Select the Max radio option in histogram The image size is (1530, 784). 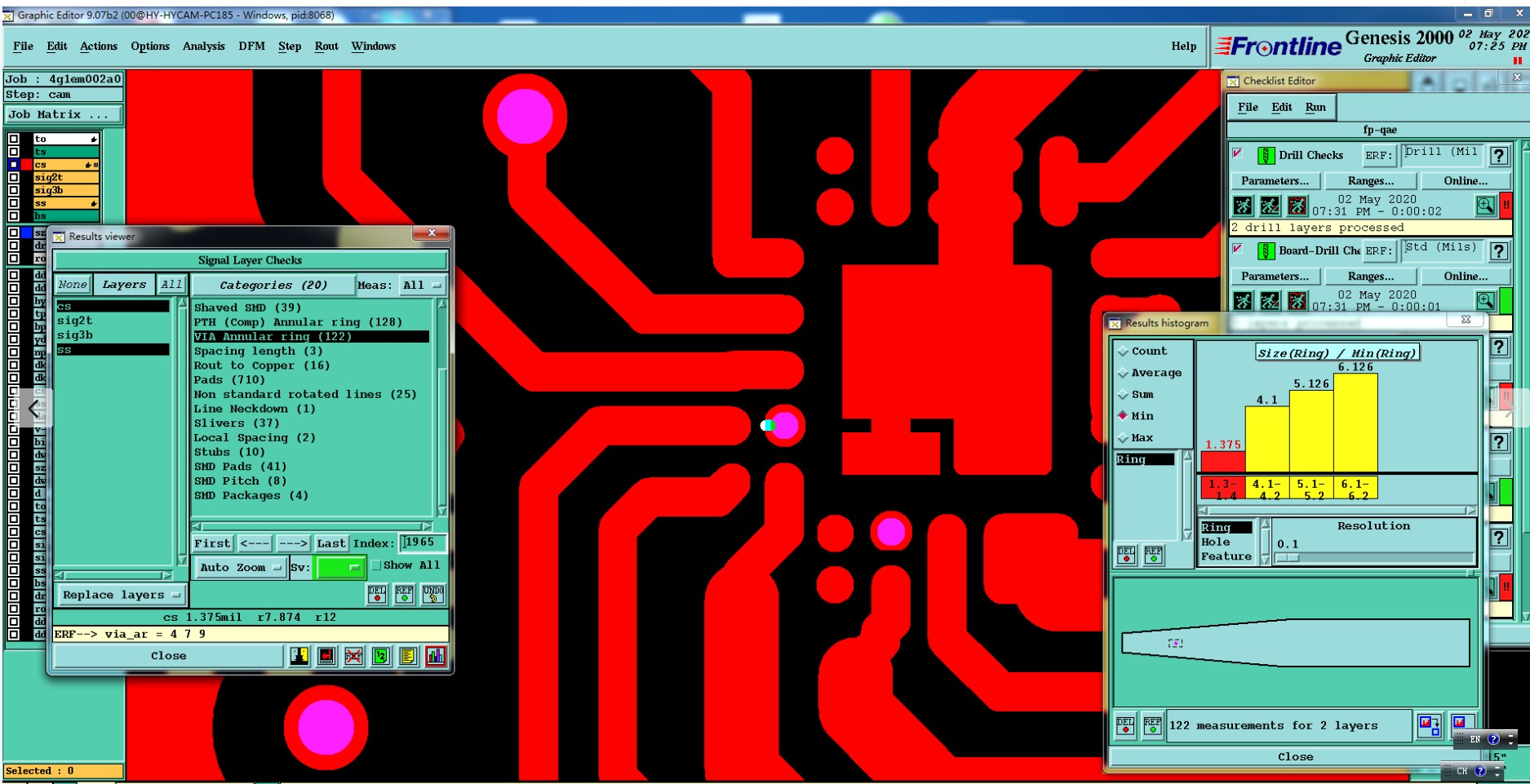(x=1124, y=438)
